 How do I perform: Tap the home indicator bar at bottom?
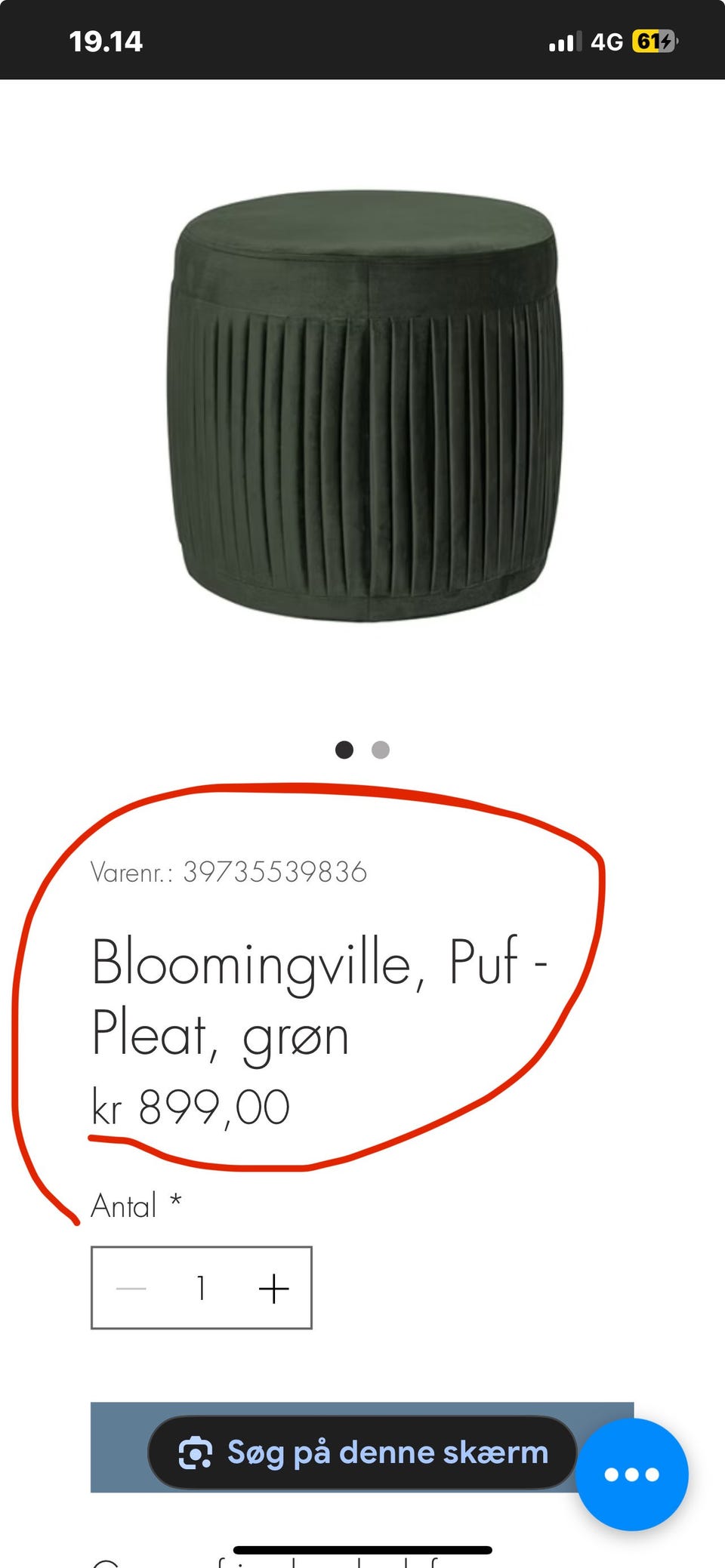tap(362, 1550)
